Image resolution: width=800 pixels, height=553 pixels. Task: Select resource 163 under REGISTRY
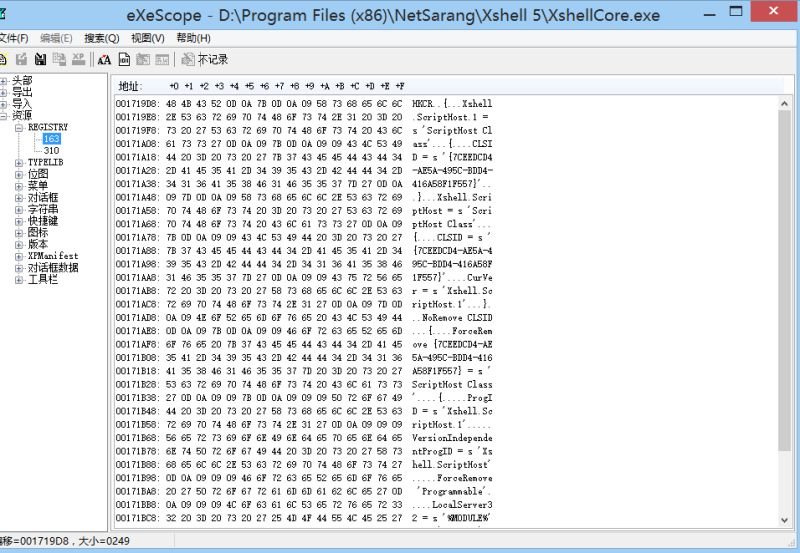click(52, 139)
